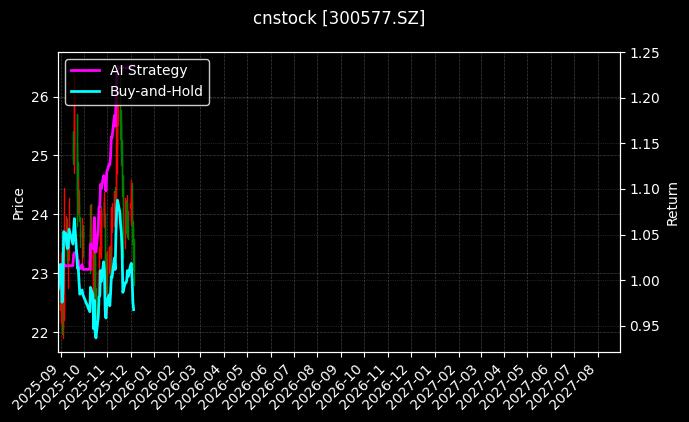Viewport: 689px width, 422px height.
Task: Click the 2026-12 date label
Action: (385, 387)
